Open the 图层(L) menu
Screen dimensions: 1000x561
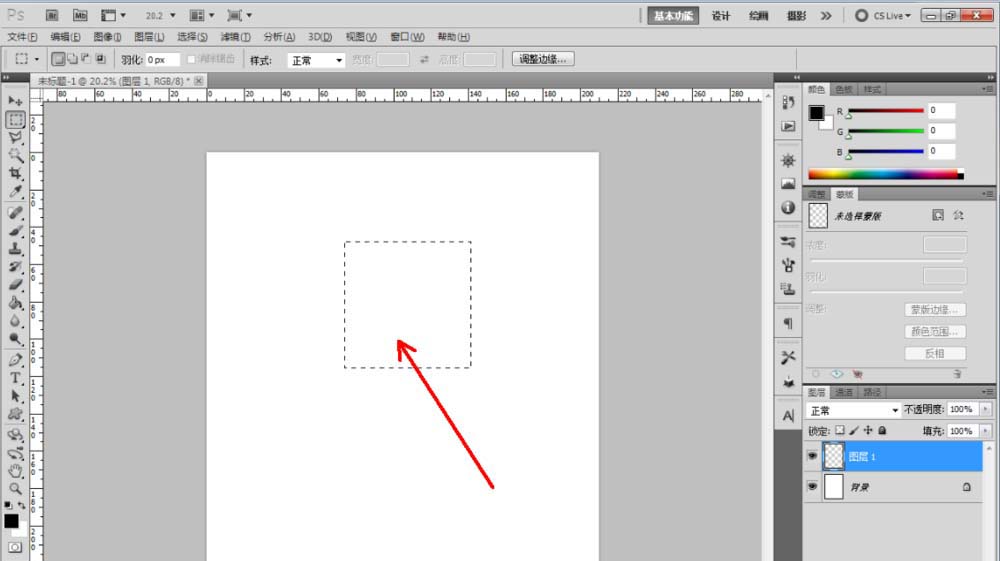(149, 37)
